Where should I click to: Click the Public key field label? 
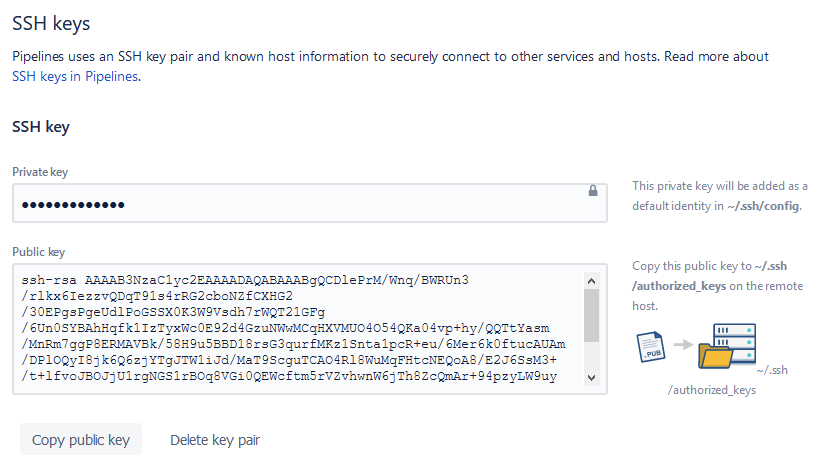coord(38,252)
